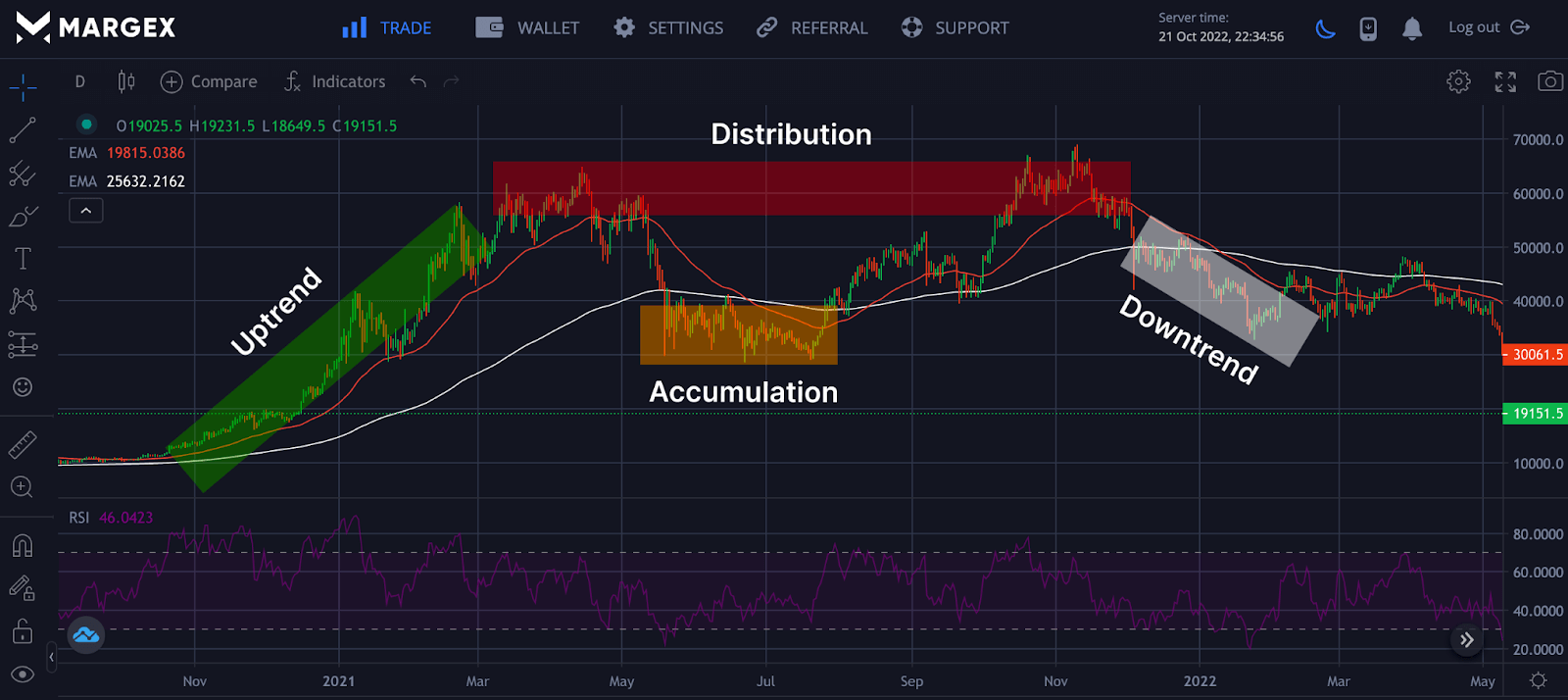
Task: Open time axis settings gear
Action: pyautogui.click(x=1539, y=680)
